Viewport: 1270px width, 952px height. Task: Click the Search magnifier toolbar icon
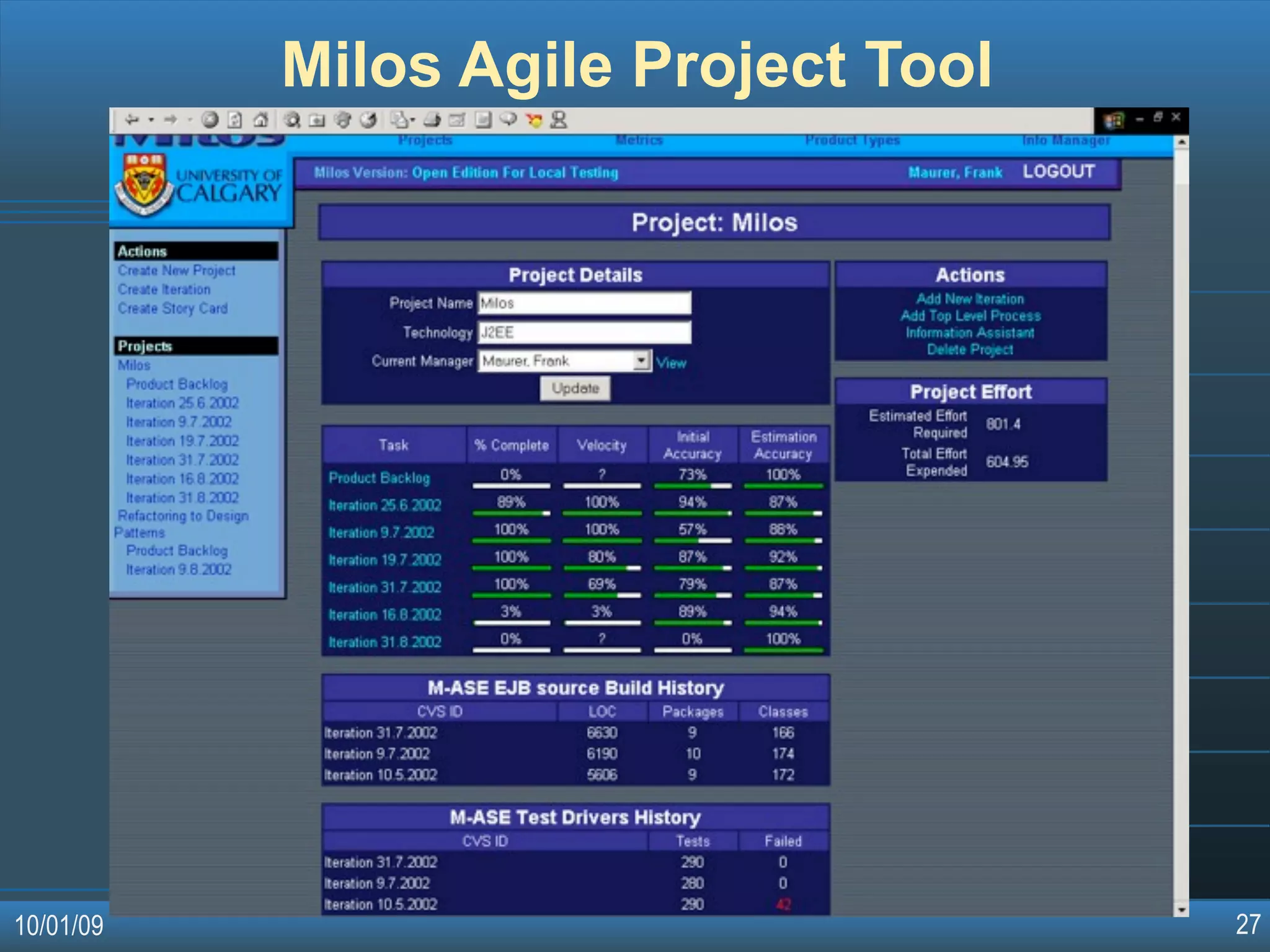[x=291, y=120]
